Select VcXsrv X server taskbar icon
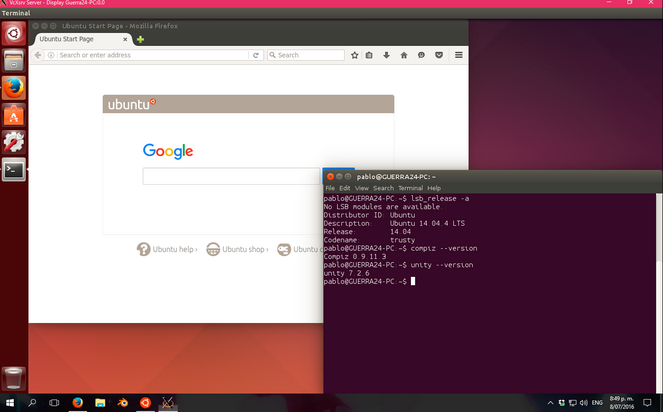The width and height of the screenshot is (663, 413). (x=168, y=403)
